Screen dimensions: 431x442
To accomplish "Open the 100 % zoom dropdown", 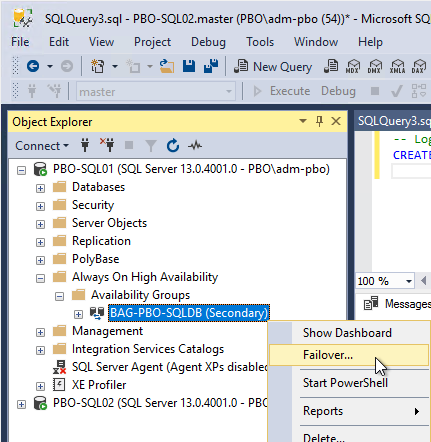I will [409, 281].
